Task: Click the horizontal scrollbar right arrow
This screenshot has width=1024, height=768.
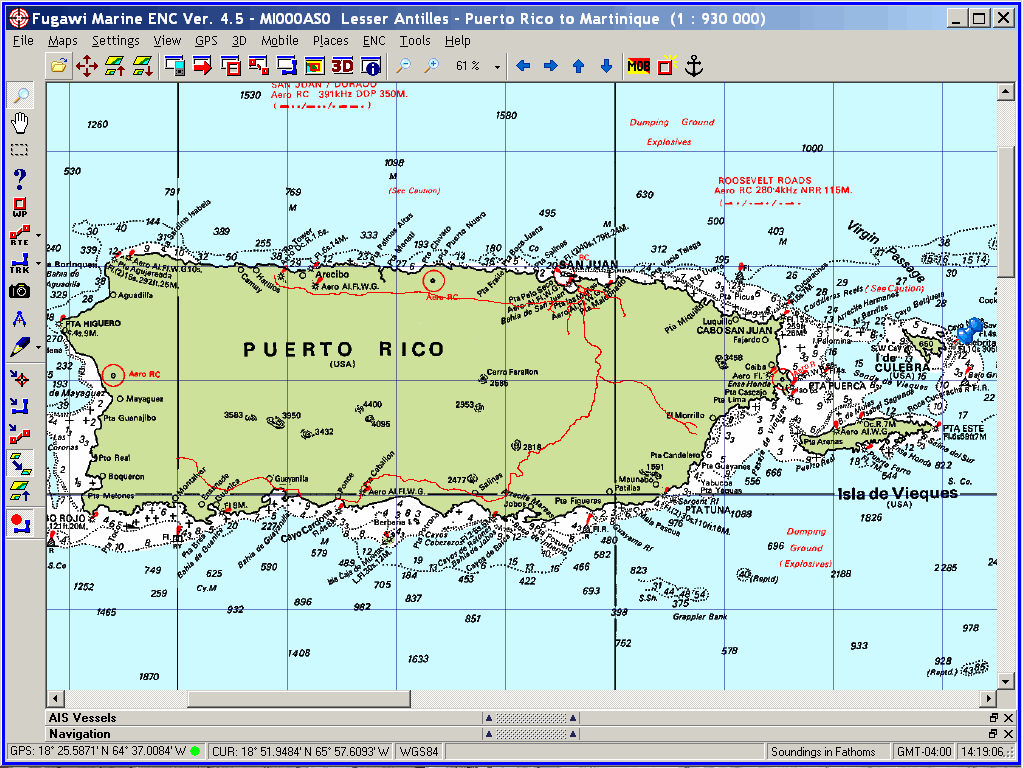Action: (x=989, y=698)
